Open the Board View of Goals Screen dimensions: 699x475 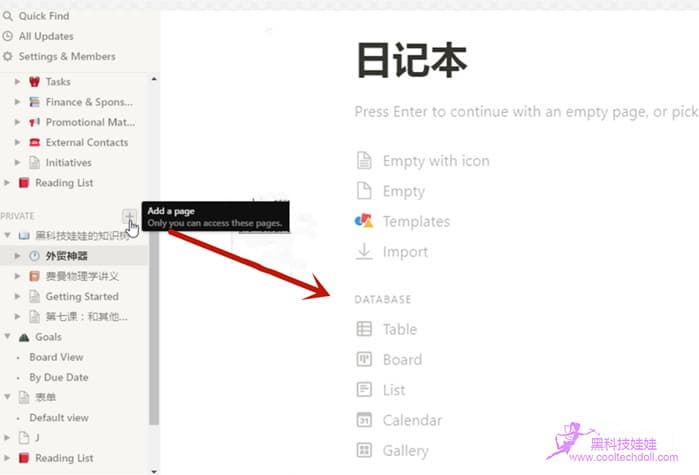56,357
